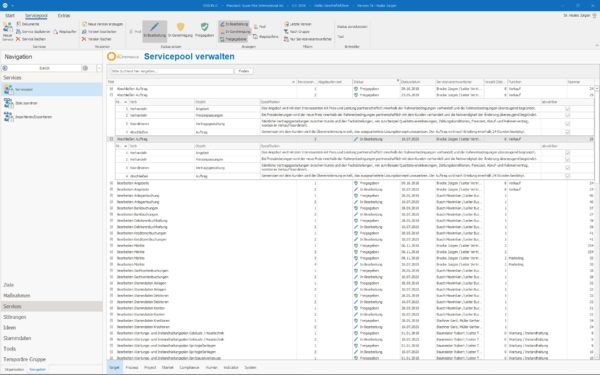Click the Neuer Service ribbon icon
The height and width of the screenshot is (375, 600).
pyautogui.click(x=8, y=31)
